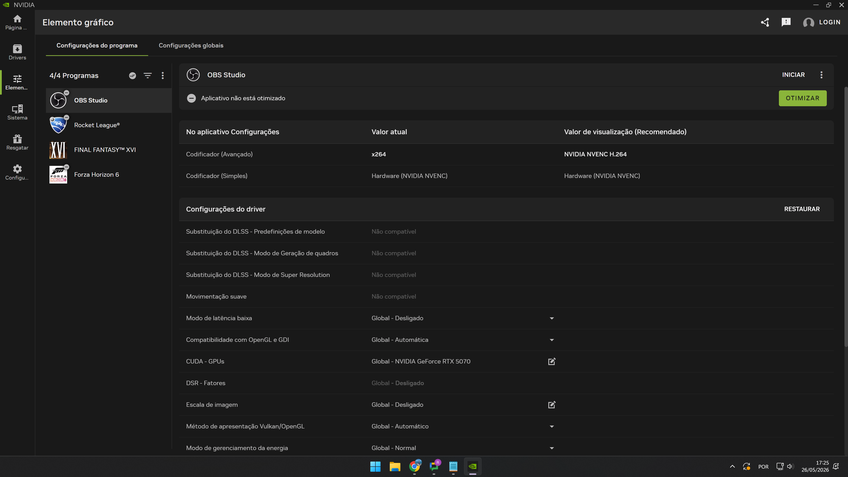Click Global - NVIDIA GeForce RTX 5070 value
Screen dimensions: 848x477
point(421,361)
